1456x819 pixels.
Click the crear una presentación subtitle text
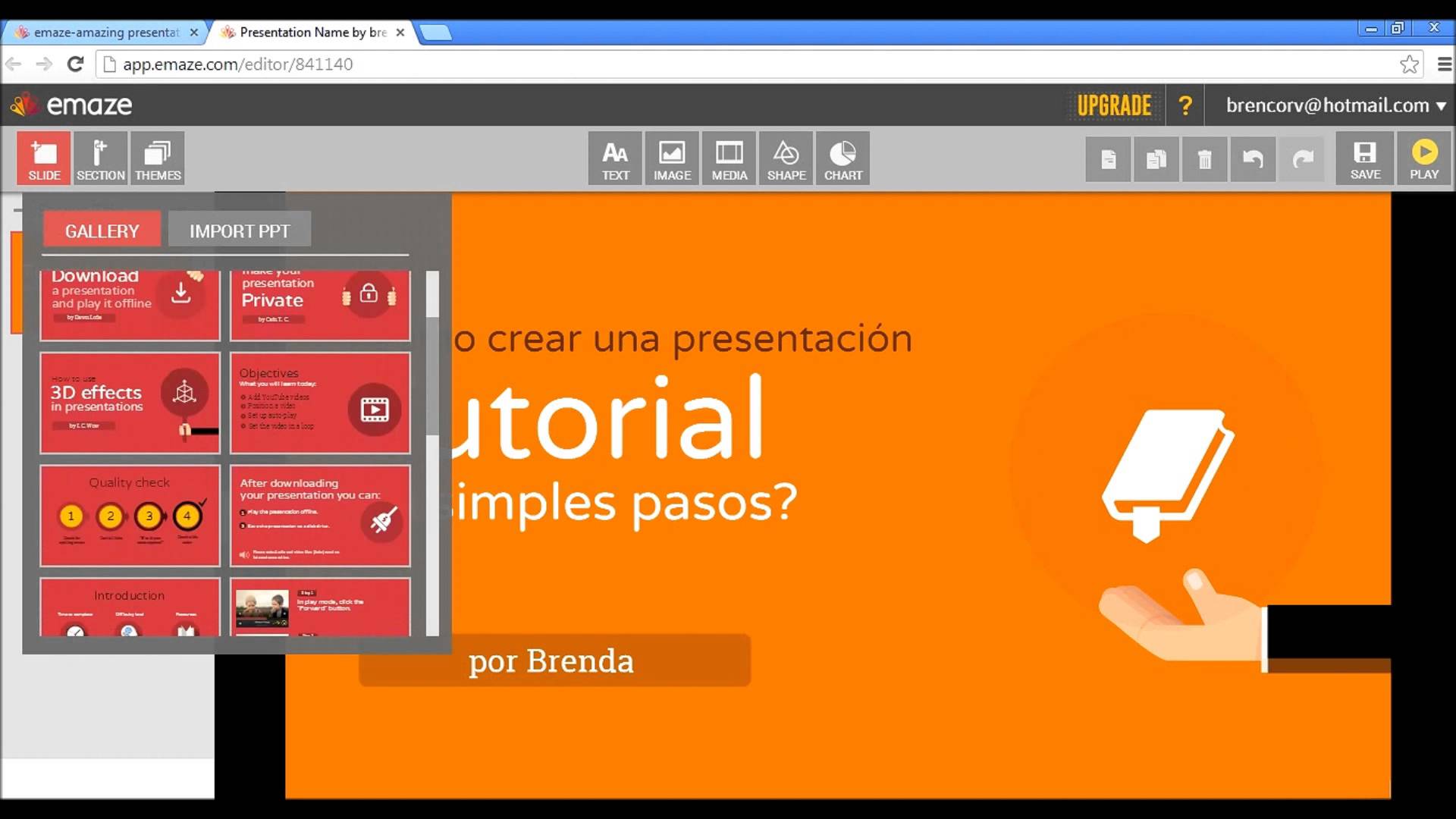[682, 338]
